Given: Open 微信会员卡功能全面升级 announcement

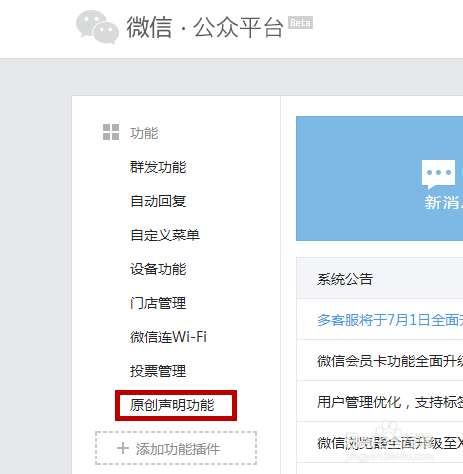Looking at the screenshot, I should pyautogui.click(x=390, y=361).
